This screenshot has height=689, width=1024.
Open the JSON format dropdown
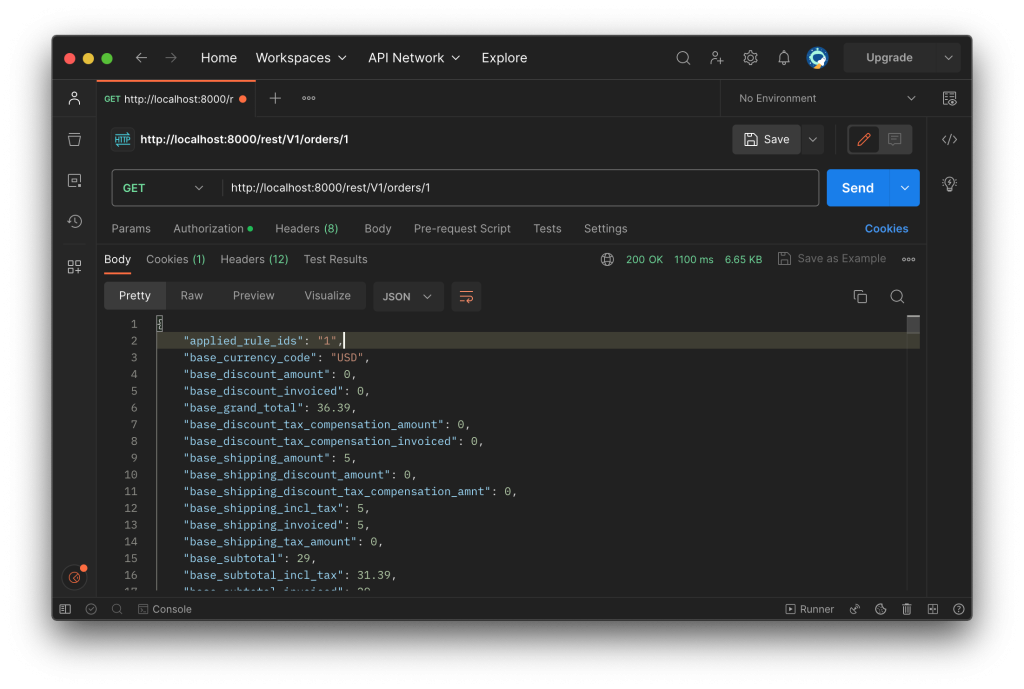(407, 296)
